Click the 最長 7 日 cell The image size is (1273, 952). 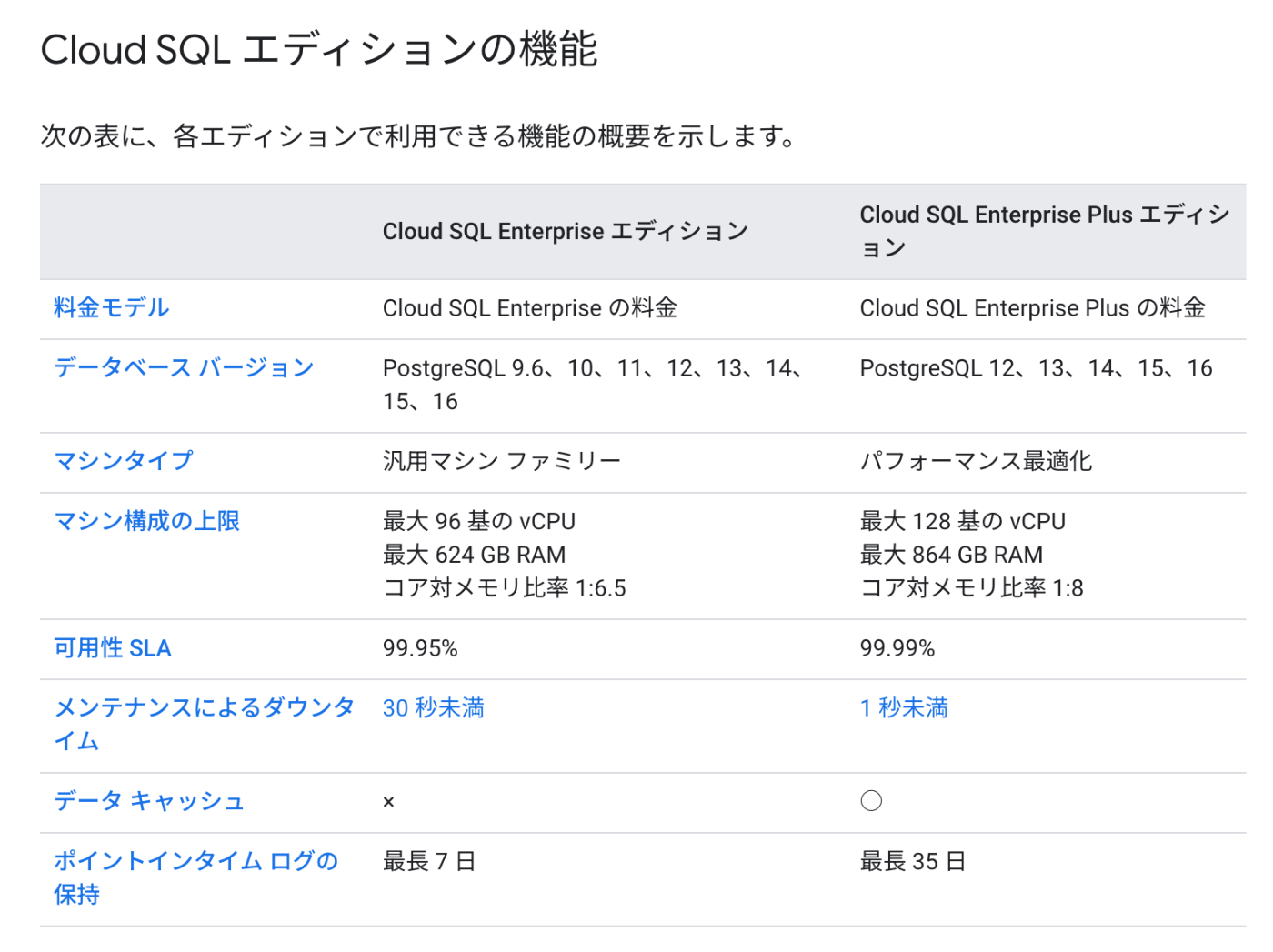429,861
